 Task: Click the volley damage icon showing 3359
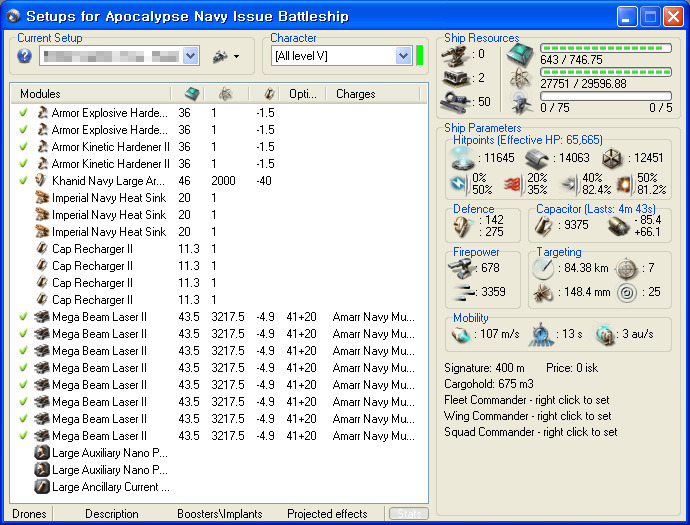tap(464, 293)
